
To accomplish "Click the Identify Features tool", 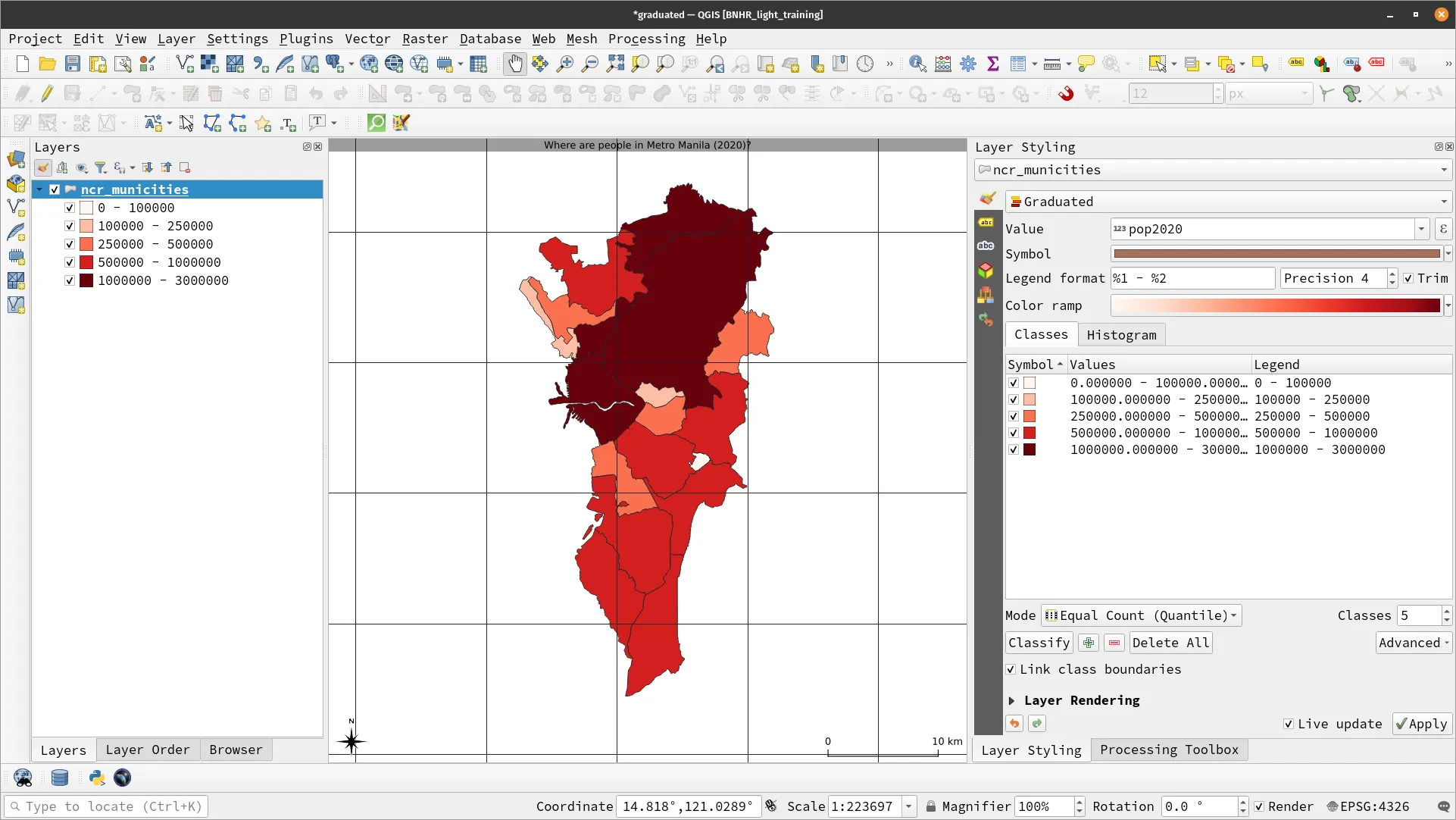I will click(917, 64).
